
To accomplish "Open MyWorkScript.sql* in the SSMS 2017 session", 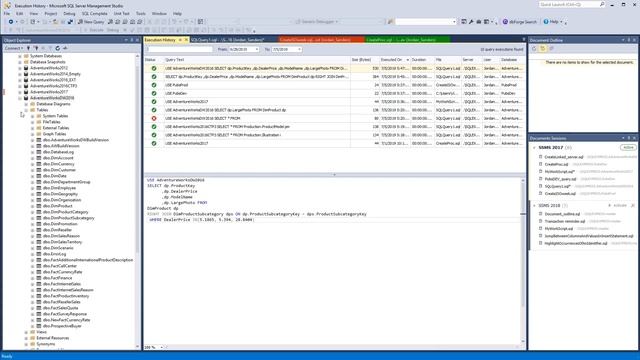I will 560,171.
